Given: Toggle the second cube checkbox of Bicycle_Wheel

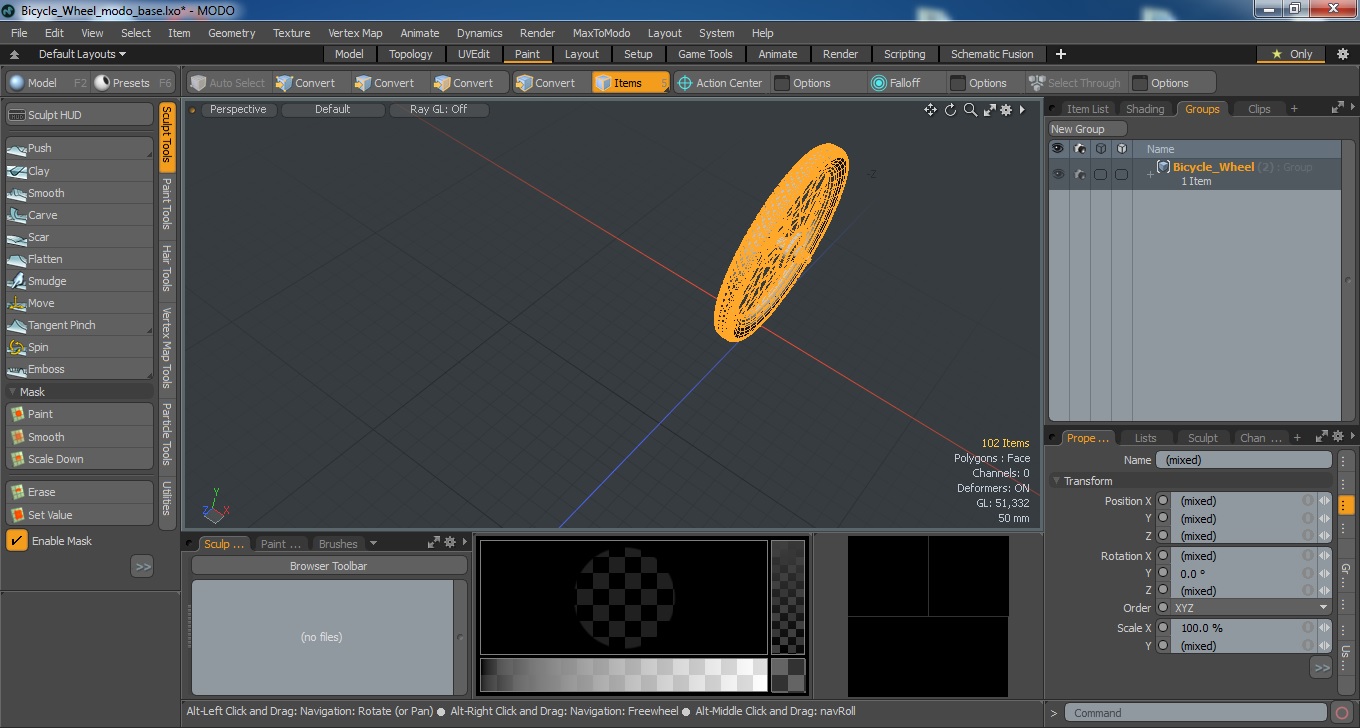Looking at the screenshot, I should (1121, 174).
